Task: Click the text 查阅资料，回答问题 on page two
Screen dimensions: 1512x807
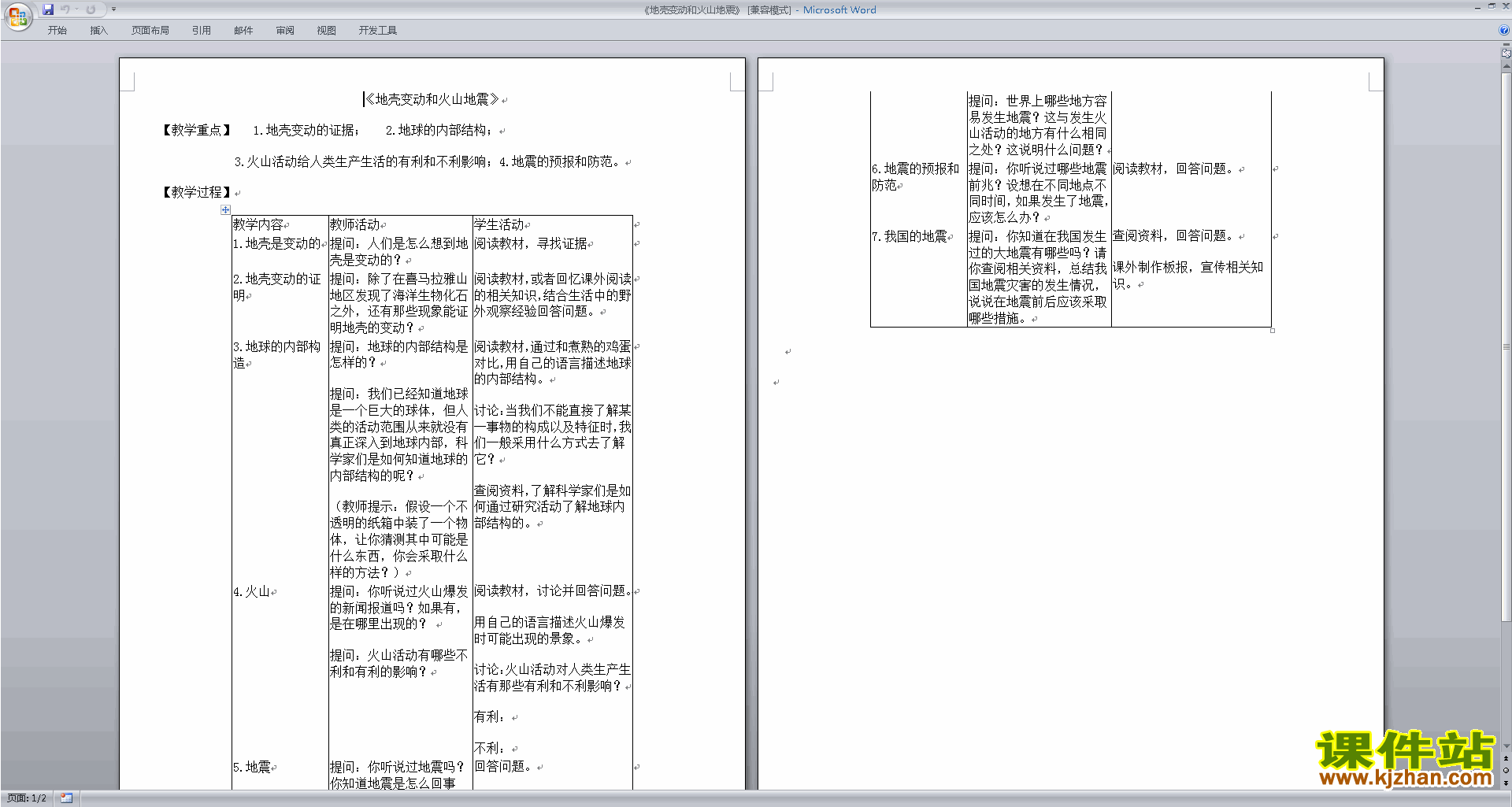Action: (1175, 236)
